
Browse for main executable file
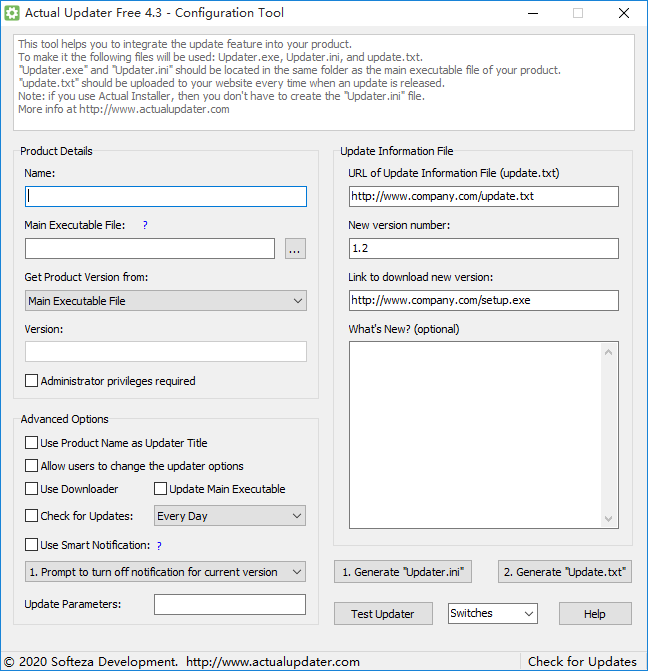coord(294,249)
